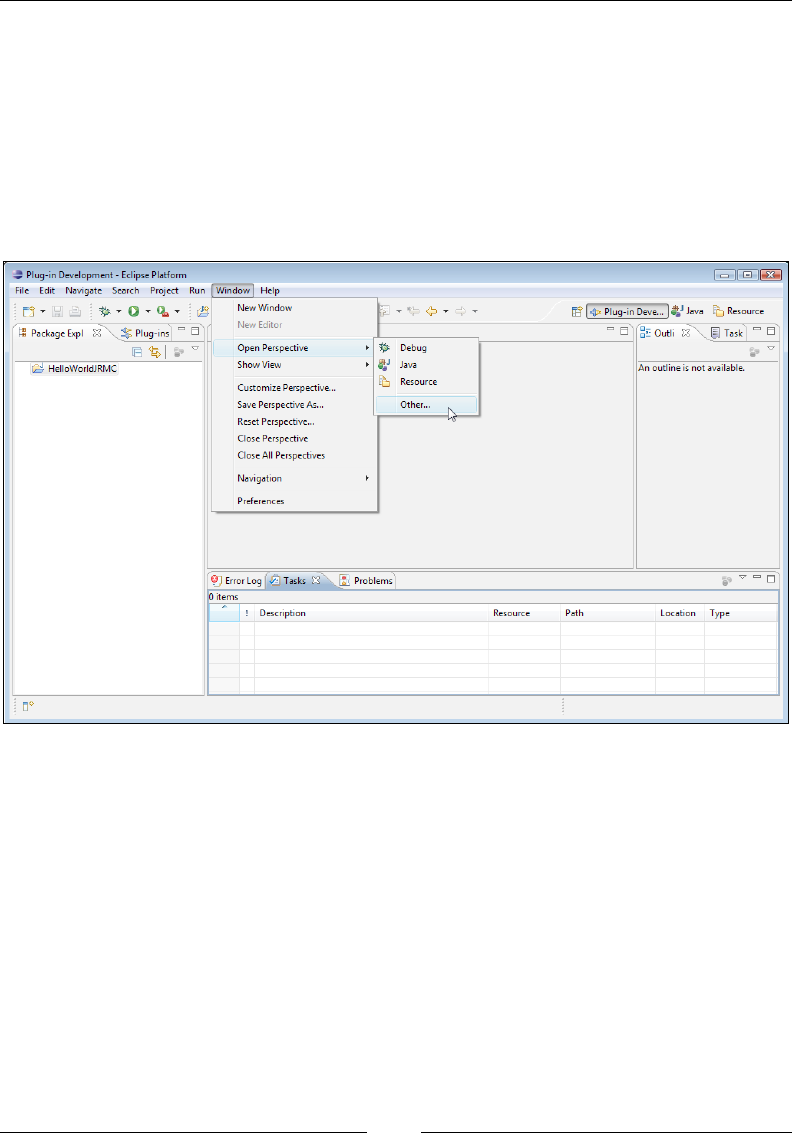
Task: Click the Forward navigation arrow icon
Action: pos(460,311)
